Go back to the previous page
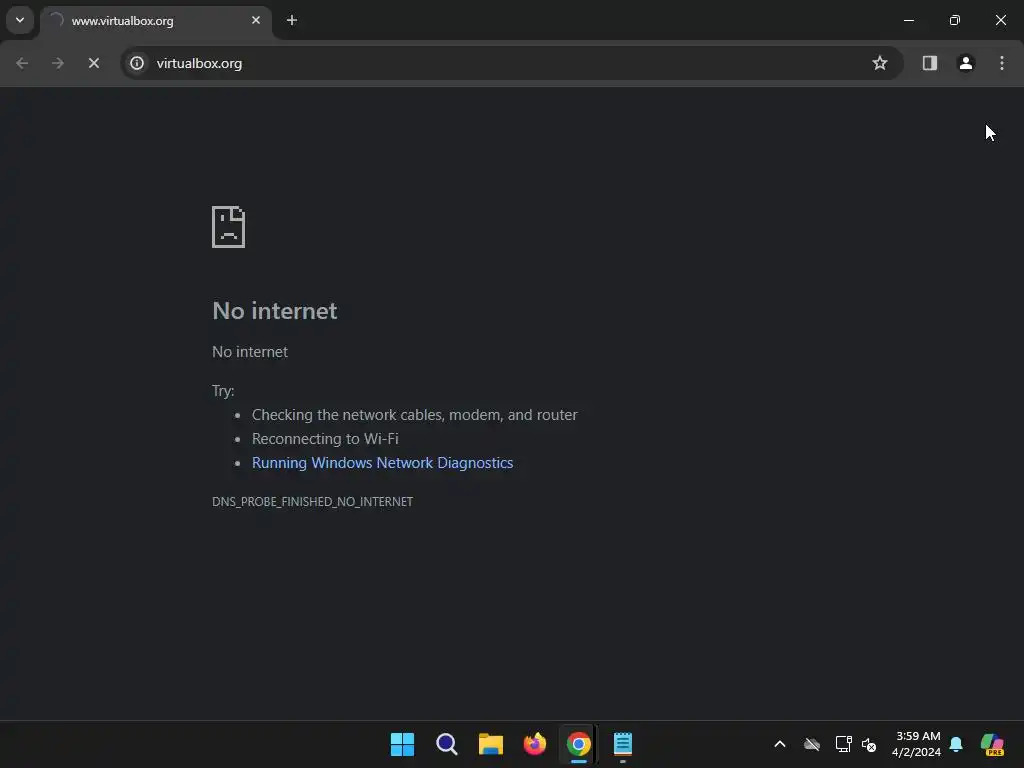The image size is (1024, 768). tap(22, 63)
